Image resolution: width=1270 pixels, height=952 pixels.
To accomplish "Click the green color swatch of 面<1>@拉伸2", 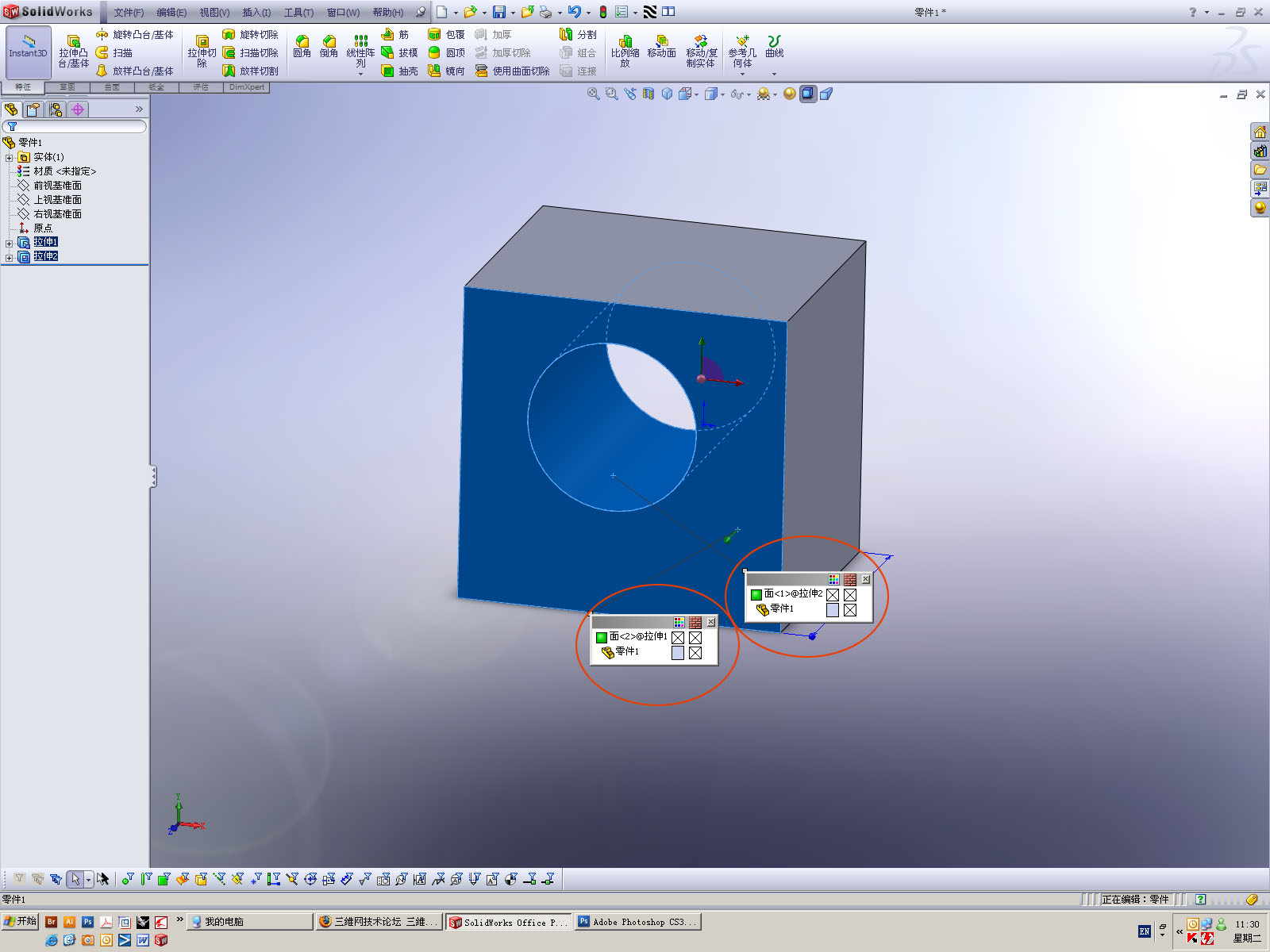I will [x=756, y=594].
